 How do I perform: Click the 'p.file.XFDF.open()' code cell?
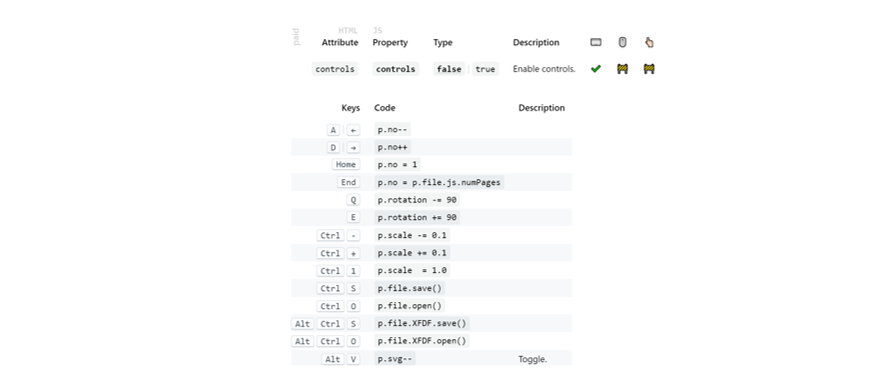point(422,341)
